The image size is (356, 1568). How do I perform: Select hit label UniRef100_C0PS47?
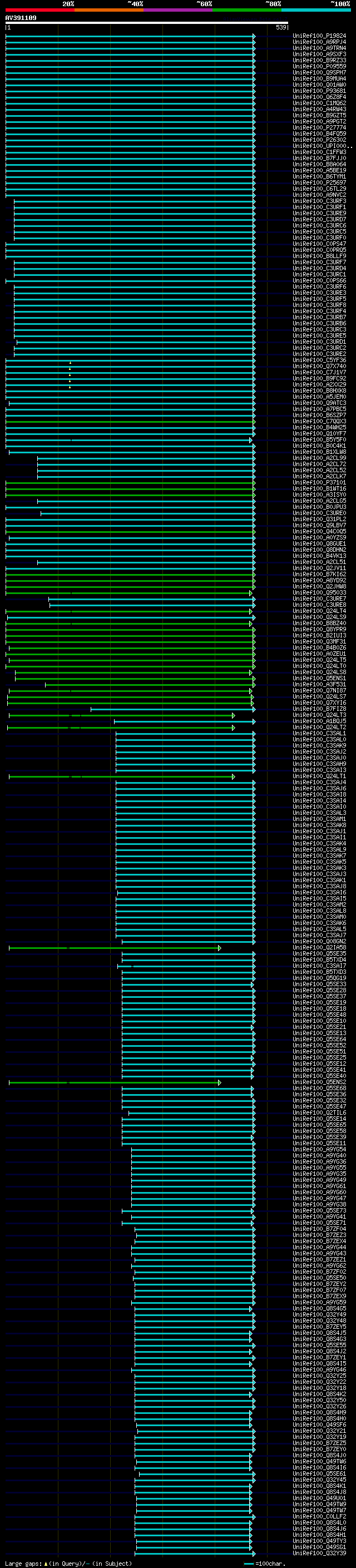pos(319,244)
